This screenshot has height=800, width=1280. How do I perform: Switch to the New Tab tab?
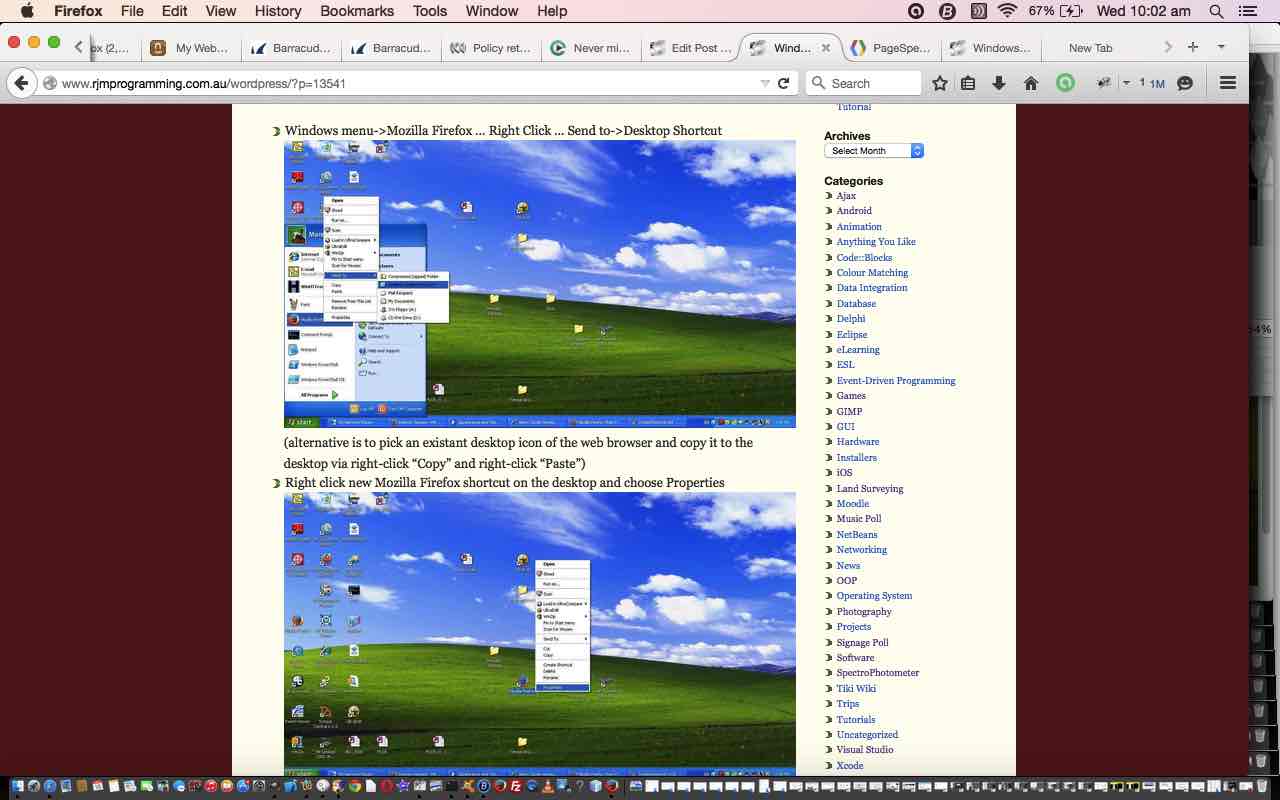(1090, 47)
